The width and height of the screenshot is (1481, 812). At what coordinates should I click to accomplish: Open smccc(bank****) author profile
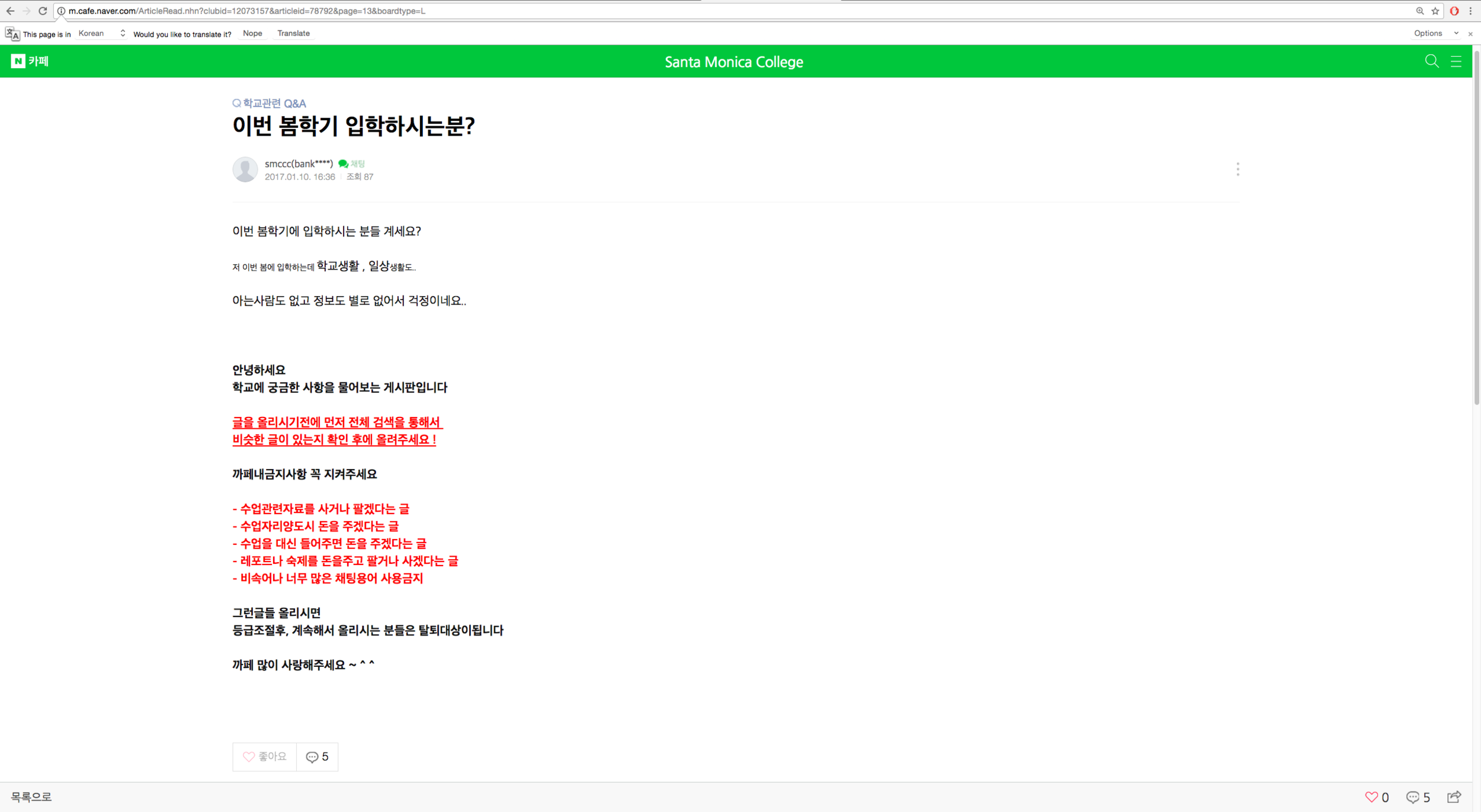(x=299, y=164)
